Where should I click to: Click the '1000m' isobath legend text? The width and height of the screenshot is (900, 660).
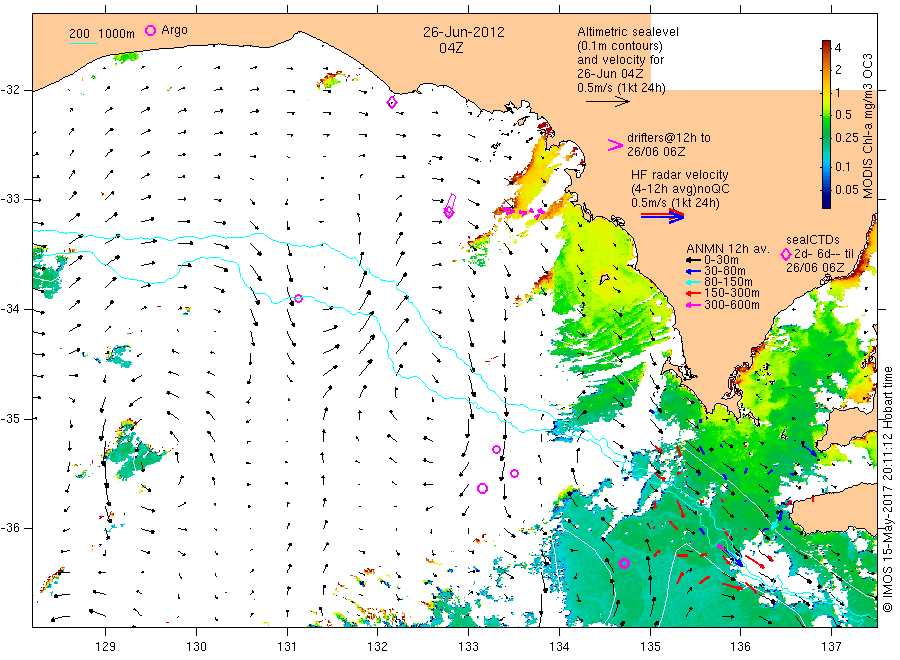pos(117,34)
